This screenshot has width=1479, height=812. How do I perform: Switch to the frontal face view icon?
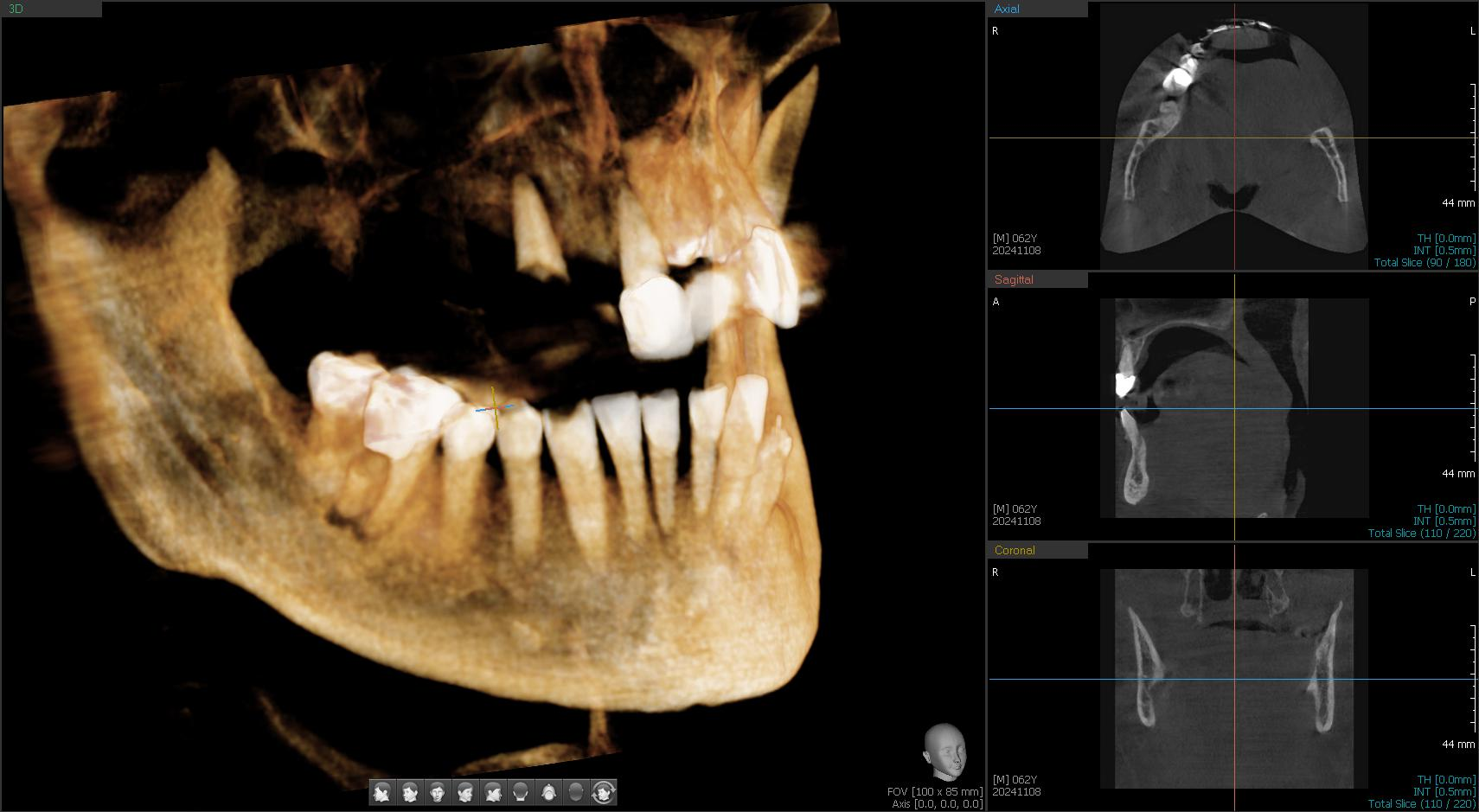pyautogui.click(x=438, y=792)
